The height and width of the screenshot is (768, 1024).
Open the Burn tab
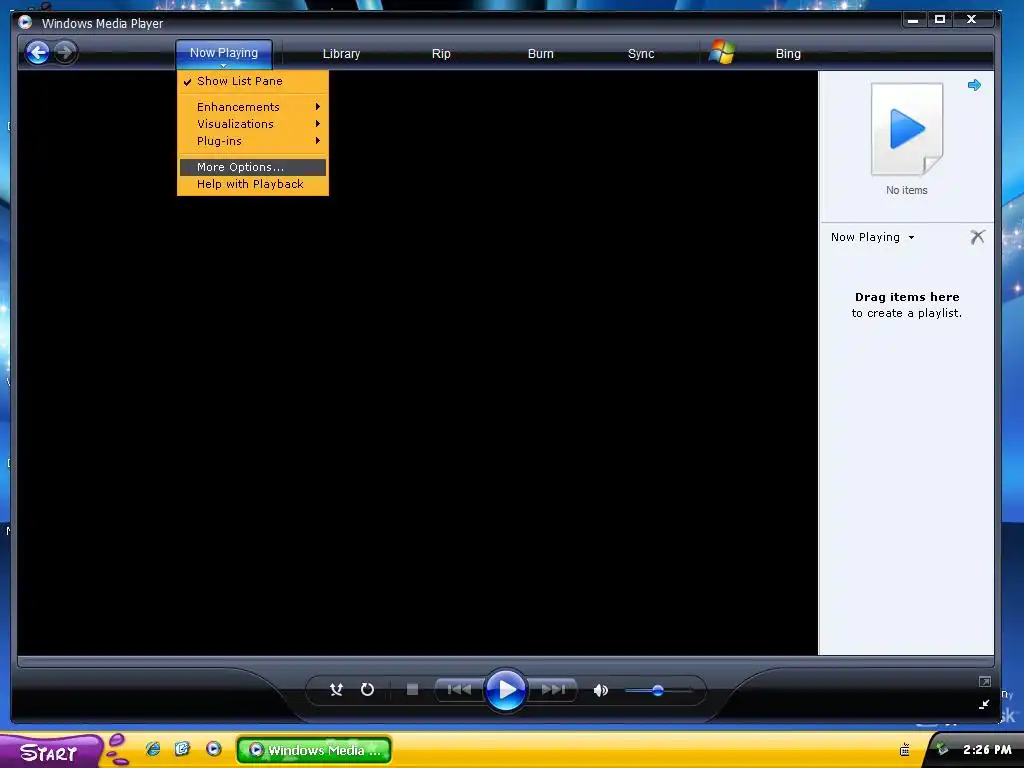(x=541, y=54)
